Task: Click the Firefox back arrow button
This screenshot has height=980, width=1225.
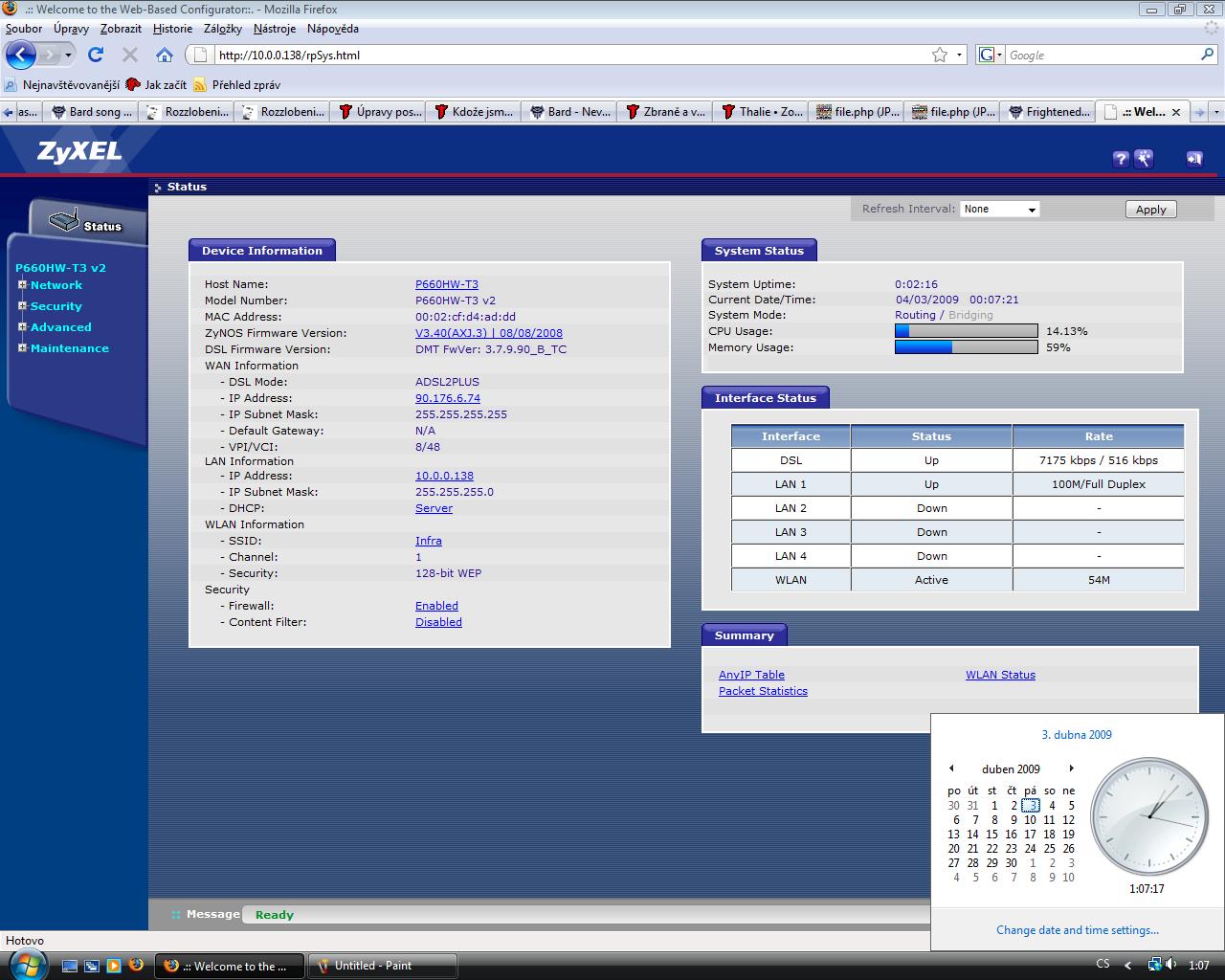Action: 21,55
